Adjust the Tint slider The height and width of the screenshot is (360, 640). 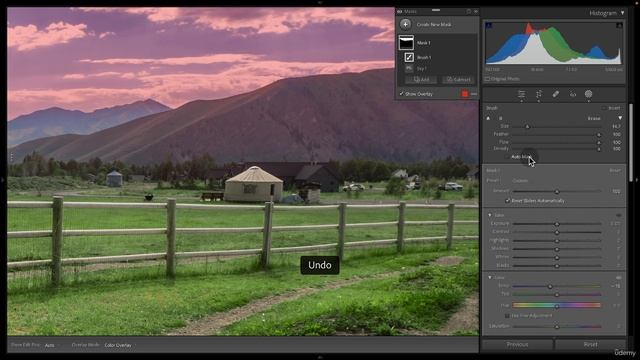pos(556,294)
